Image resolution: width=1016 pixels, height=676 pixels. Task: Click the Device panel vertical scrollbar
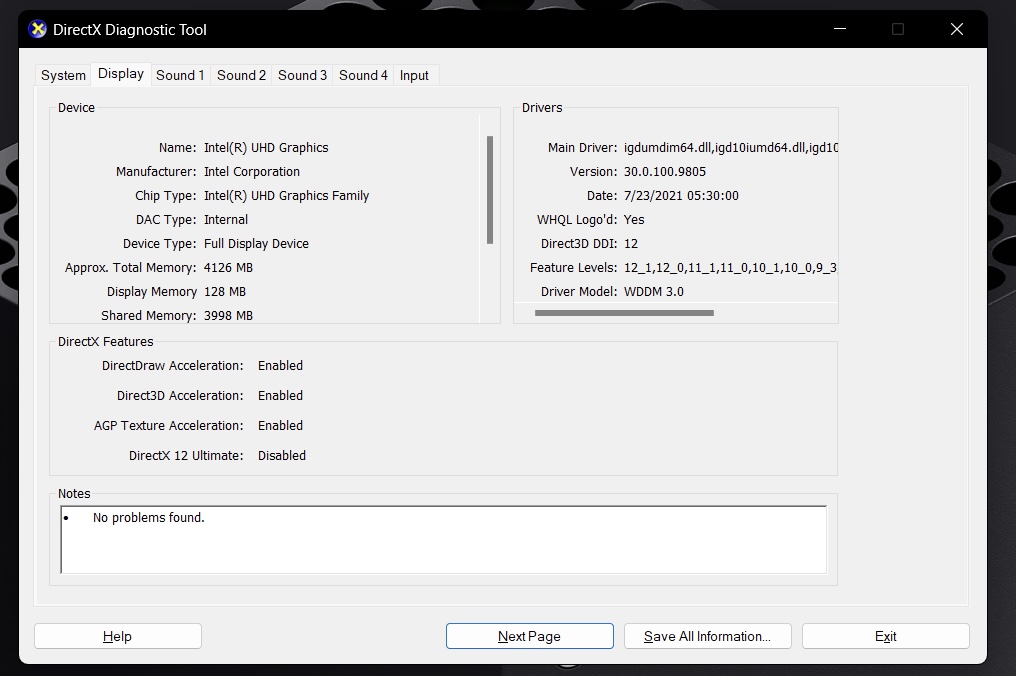pos(490,190)
